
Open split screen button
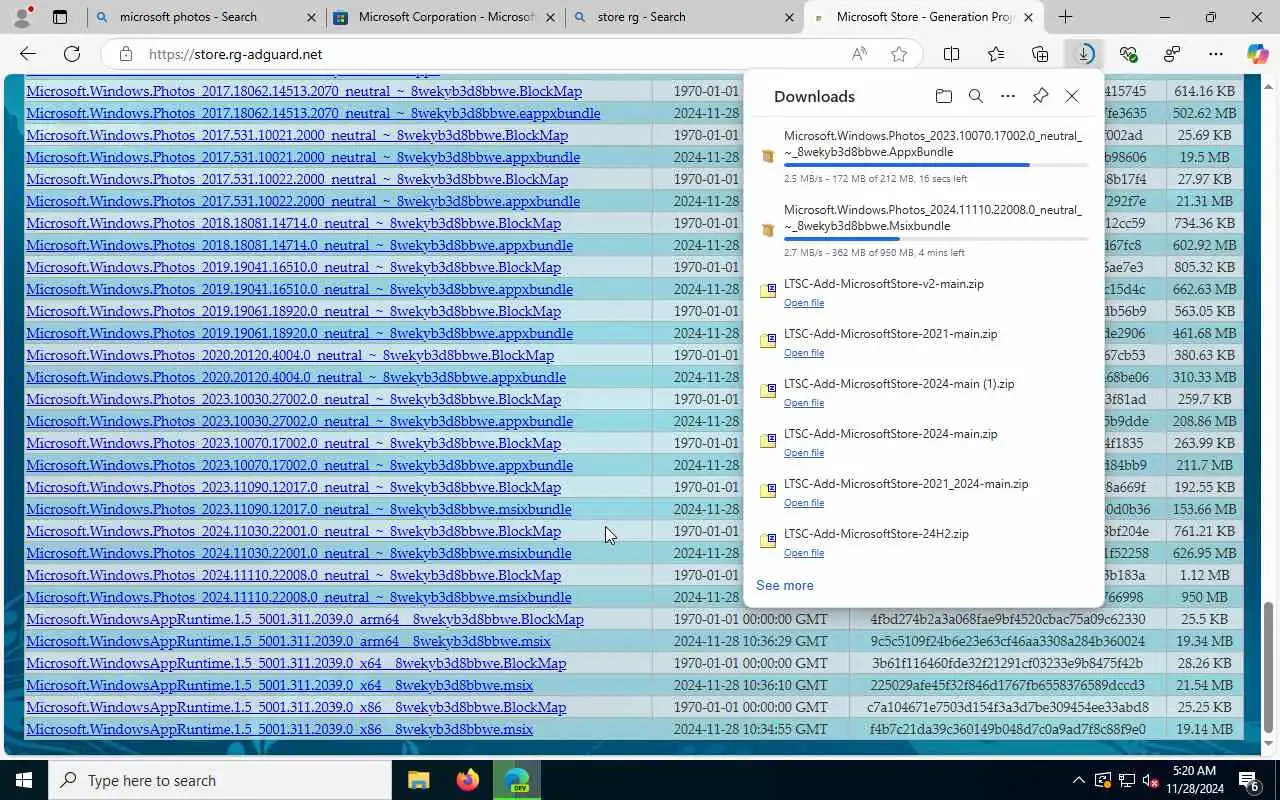952,54
